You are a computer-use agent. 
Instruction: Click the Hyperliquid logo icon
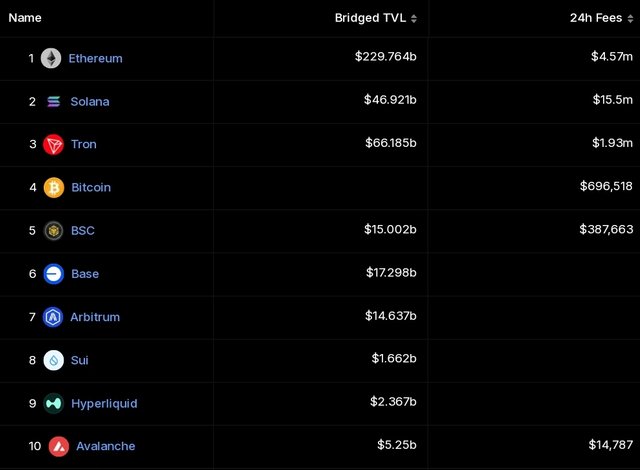pyautogui.click(x=53, y=403)
